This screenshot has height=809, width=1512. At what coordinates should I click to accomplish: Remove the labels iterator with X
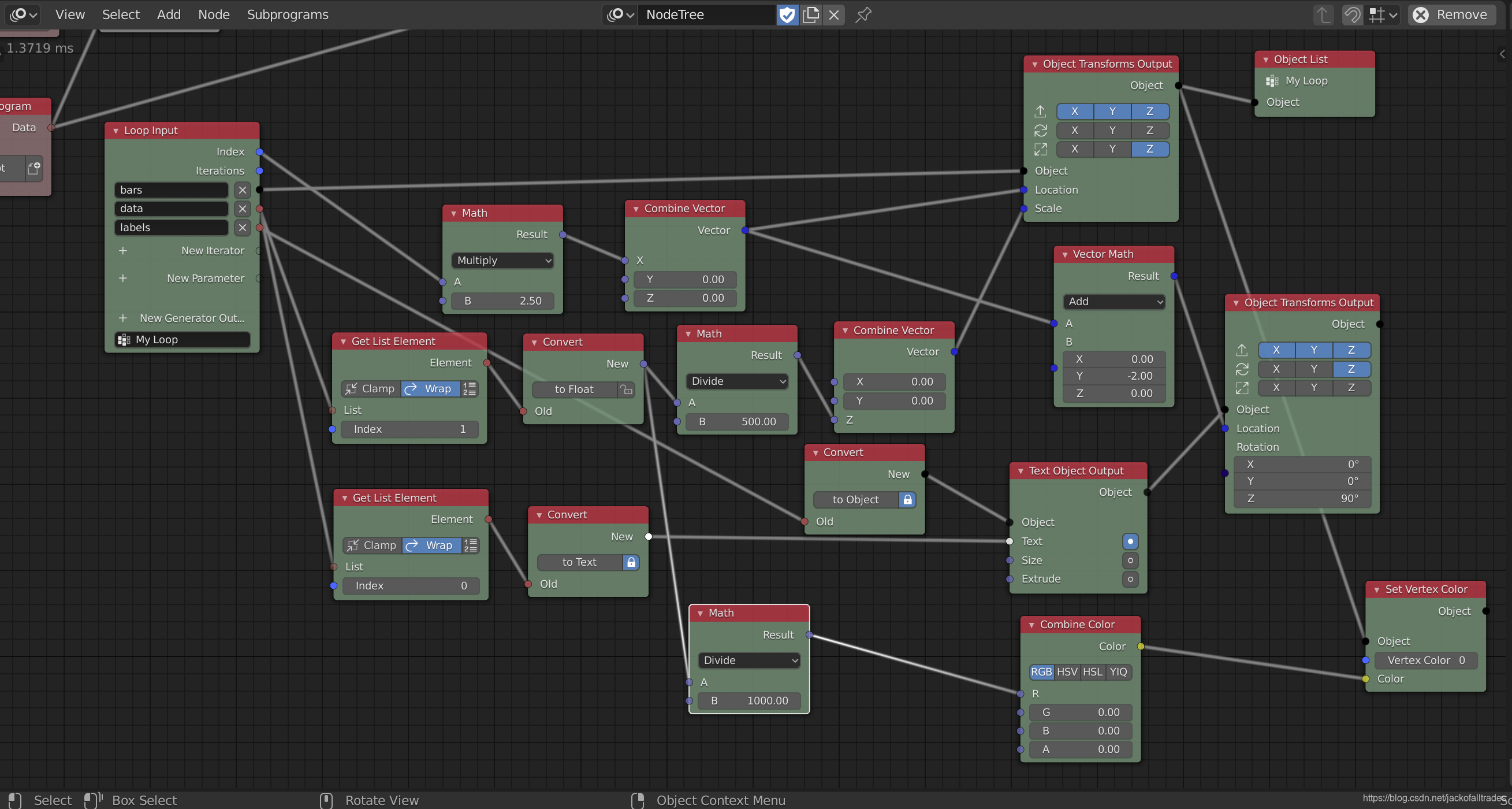click(242, 227)
